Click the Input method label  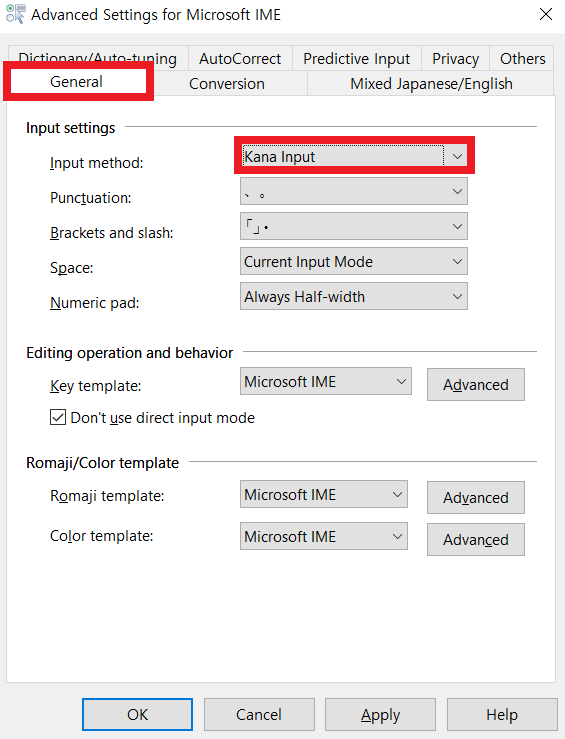(97, 163)
